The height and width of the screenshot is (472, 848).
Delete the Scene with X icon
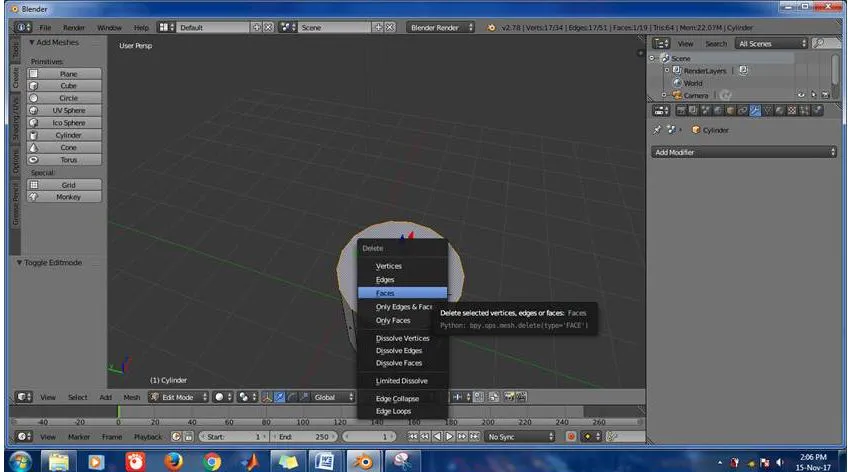389,27
